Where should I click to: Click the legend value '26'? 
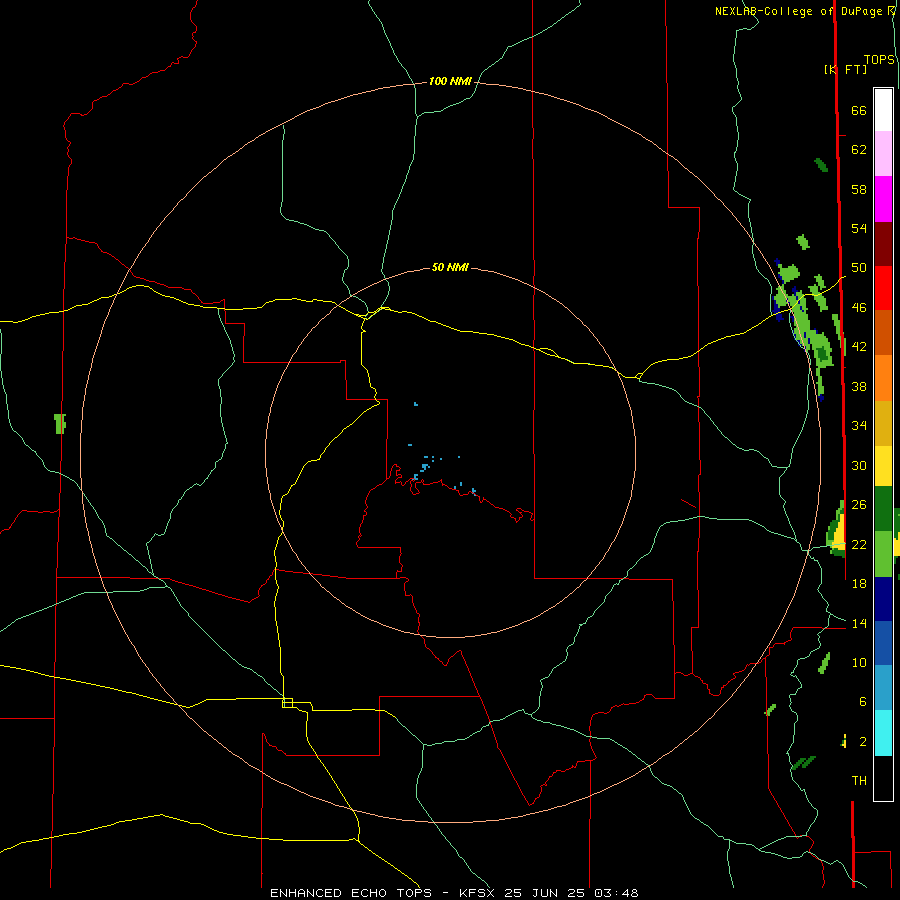(859, 505)
